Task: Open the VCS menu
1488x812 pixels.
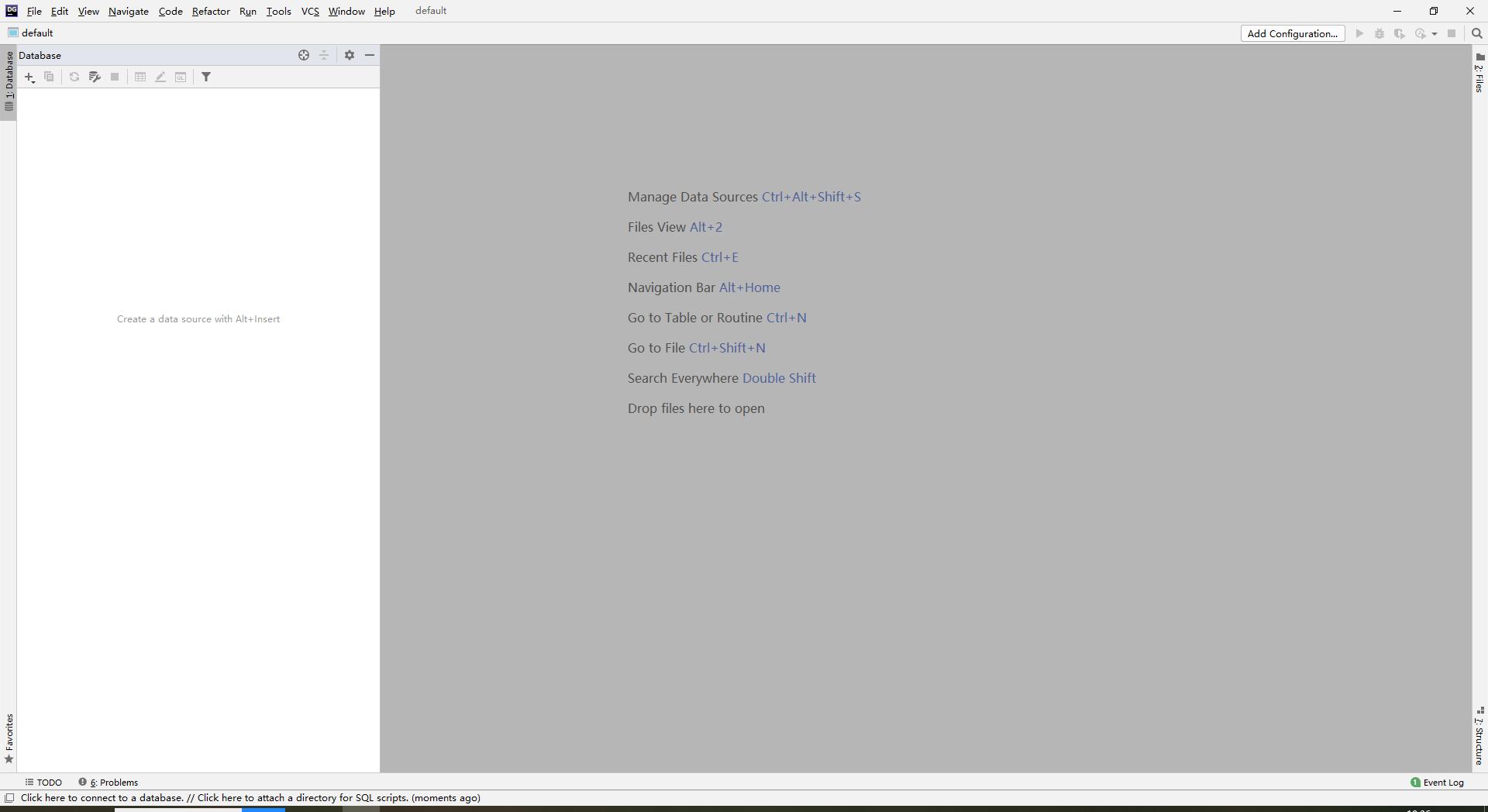Action: pos(310,11)
